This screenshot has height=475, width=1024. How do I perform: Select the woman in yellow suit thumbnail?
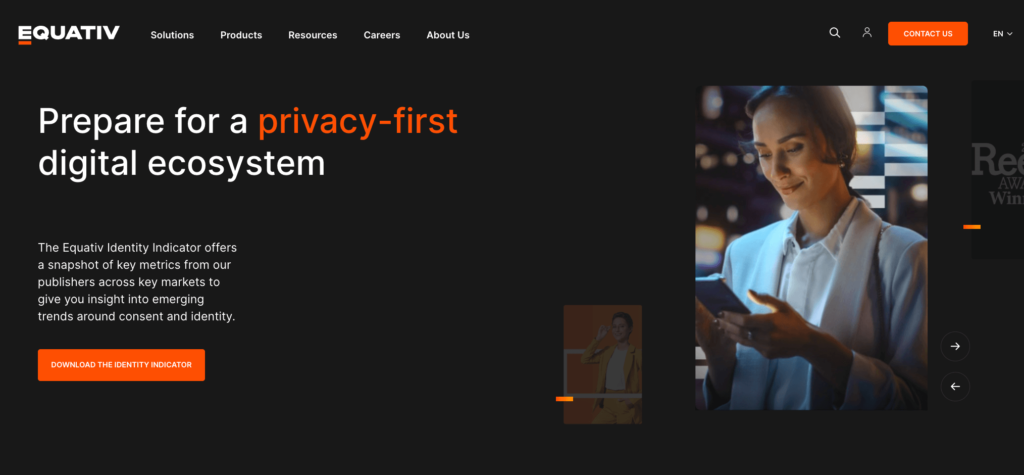(x=603, y=365)
